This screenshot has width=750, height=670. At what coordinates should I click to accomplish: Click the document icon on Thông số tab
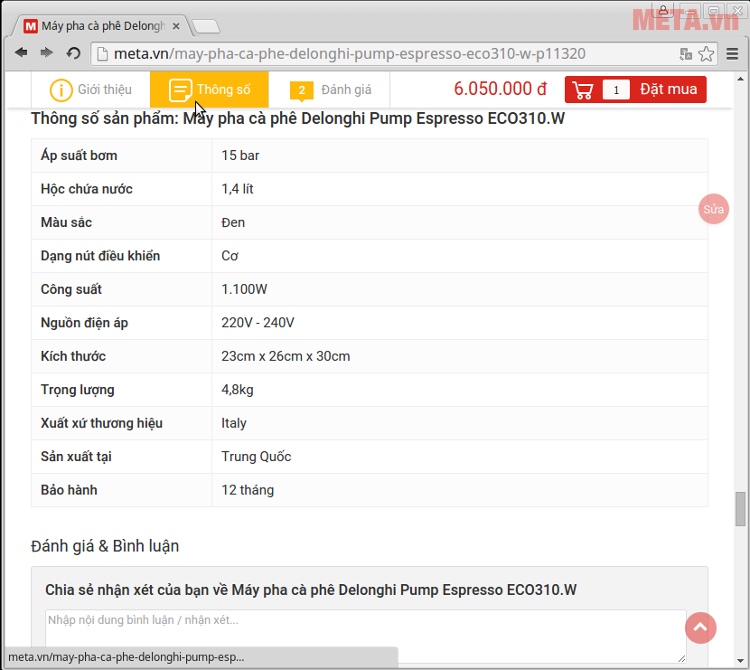click(180, 90)
